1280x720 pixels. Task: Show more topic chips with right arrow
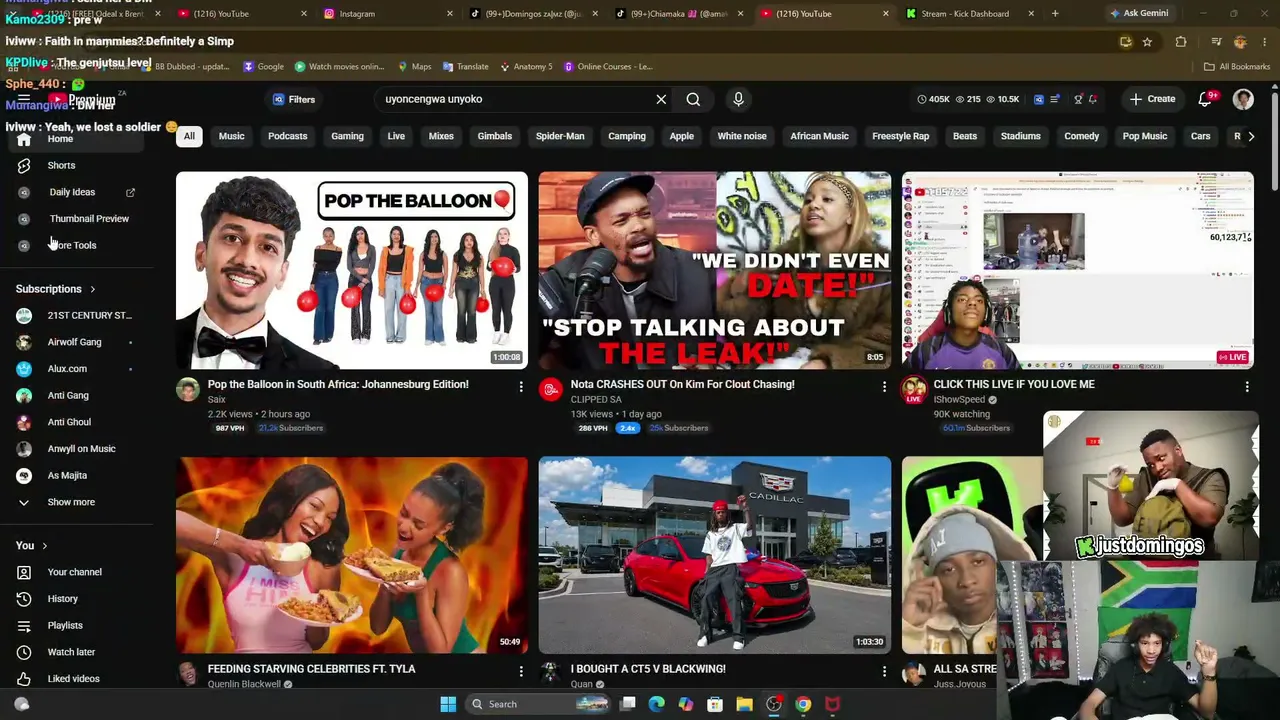(x=1251, y=136)
